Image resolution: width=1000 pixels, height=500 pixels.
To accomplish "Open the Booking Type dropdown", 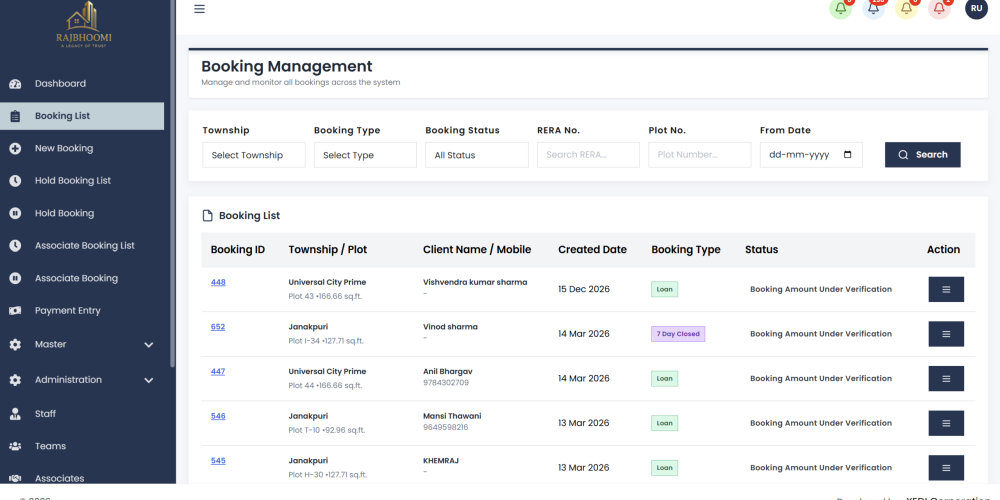I will [365, 155].
